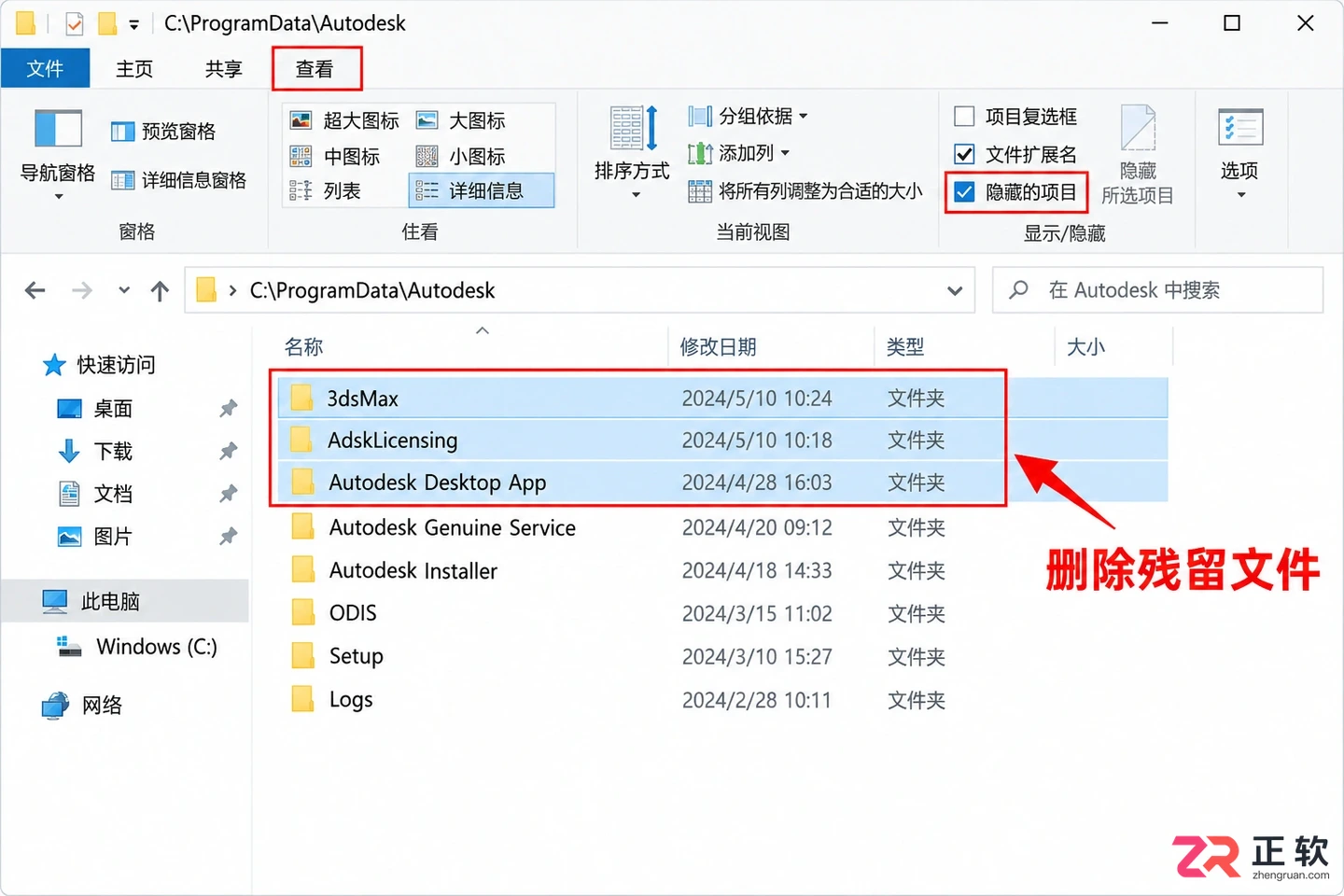Unpin 文档 via its pin icon
This screenshot has width=1344, height=896.
tap(228, 494)
